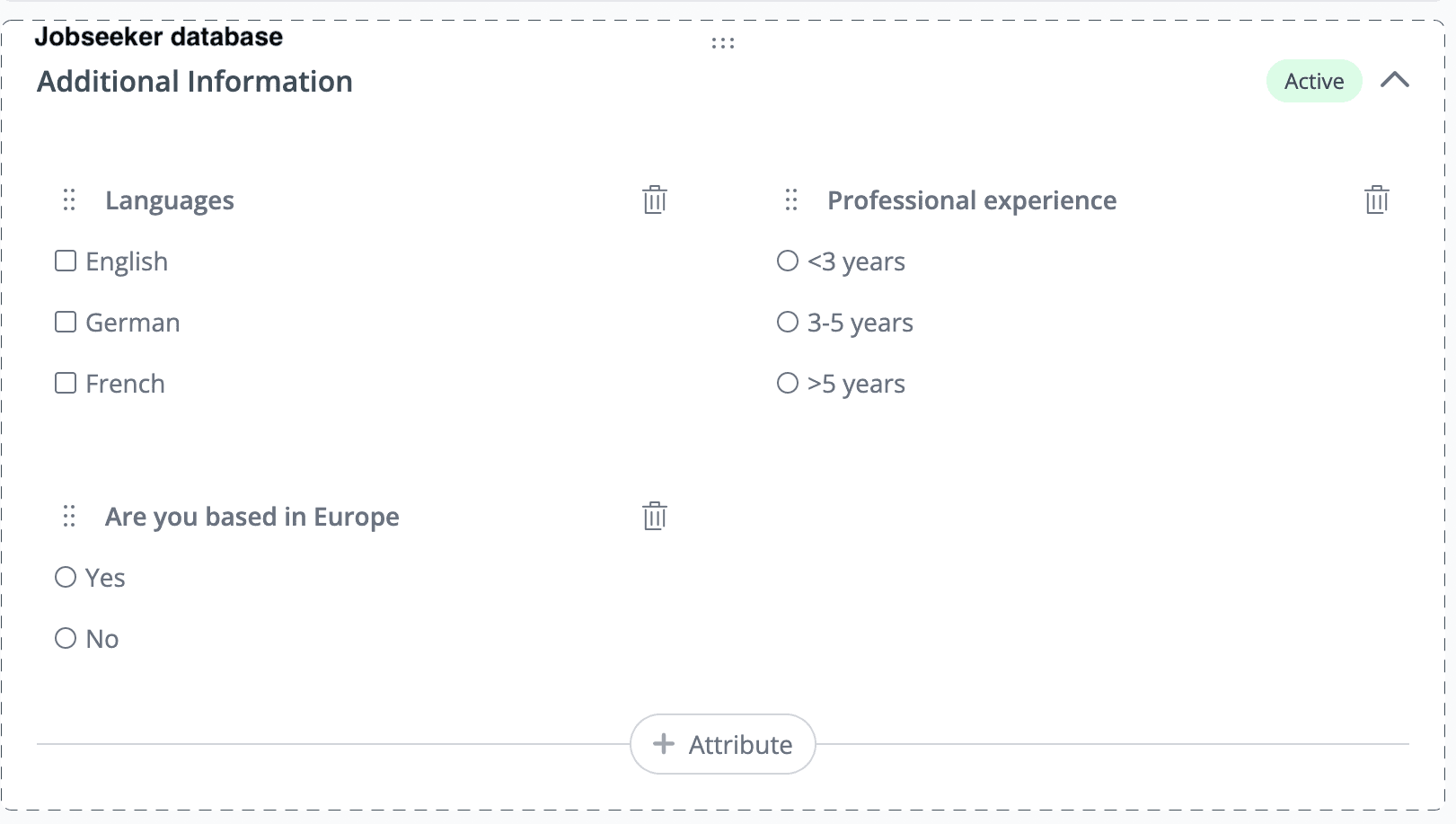
Task: Delete the Languages attribute with trash icon
Action: tap(655, 199)
